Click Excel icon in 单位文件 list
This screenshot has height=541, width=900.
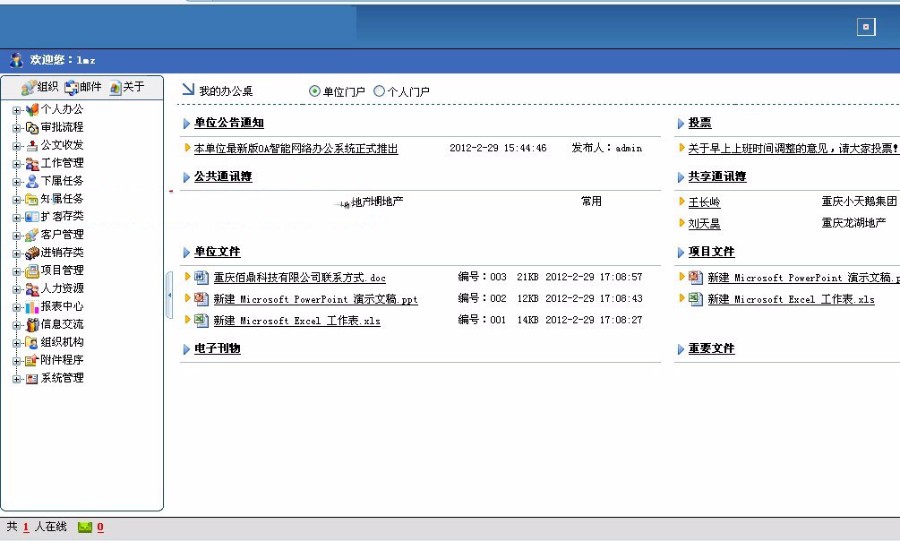coord(201,320)
